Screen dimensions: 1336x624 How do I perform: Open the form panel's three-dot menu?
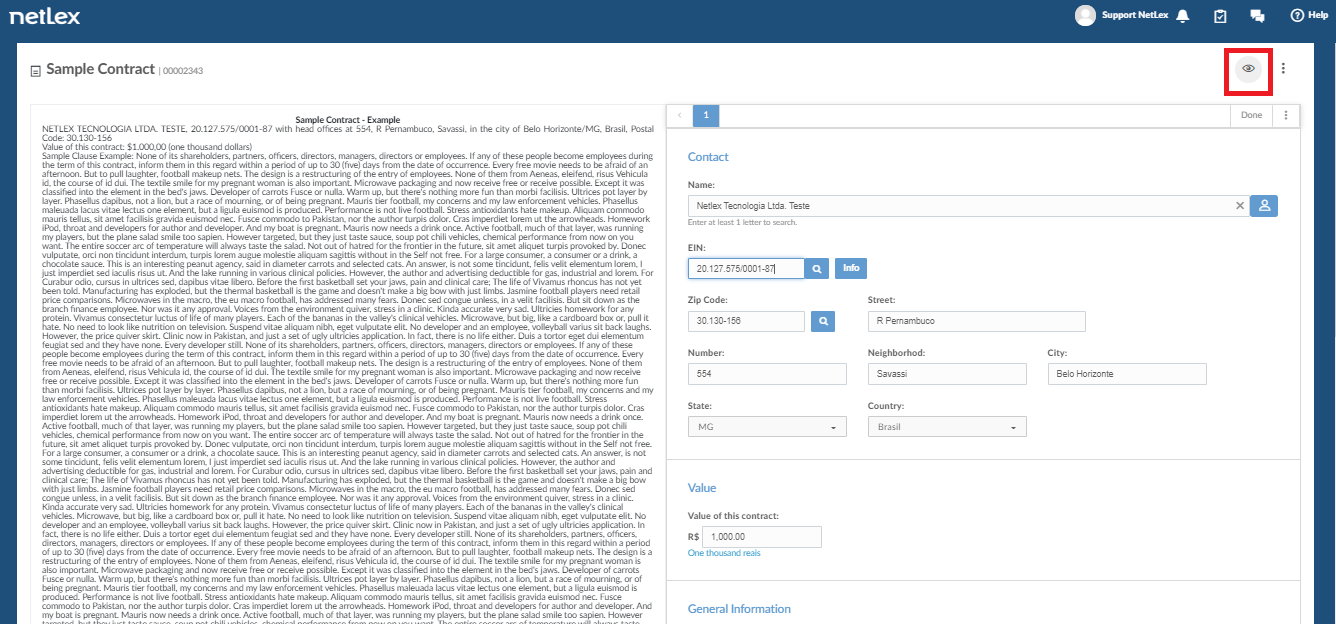click(1286, 115)
